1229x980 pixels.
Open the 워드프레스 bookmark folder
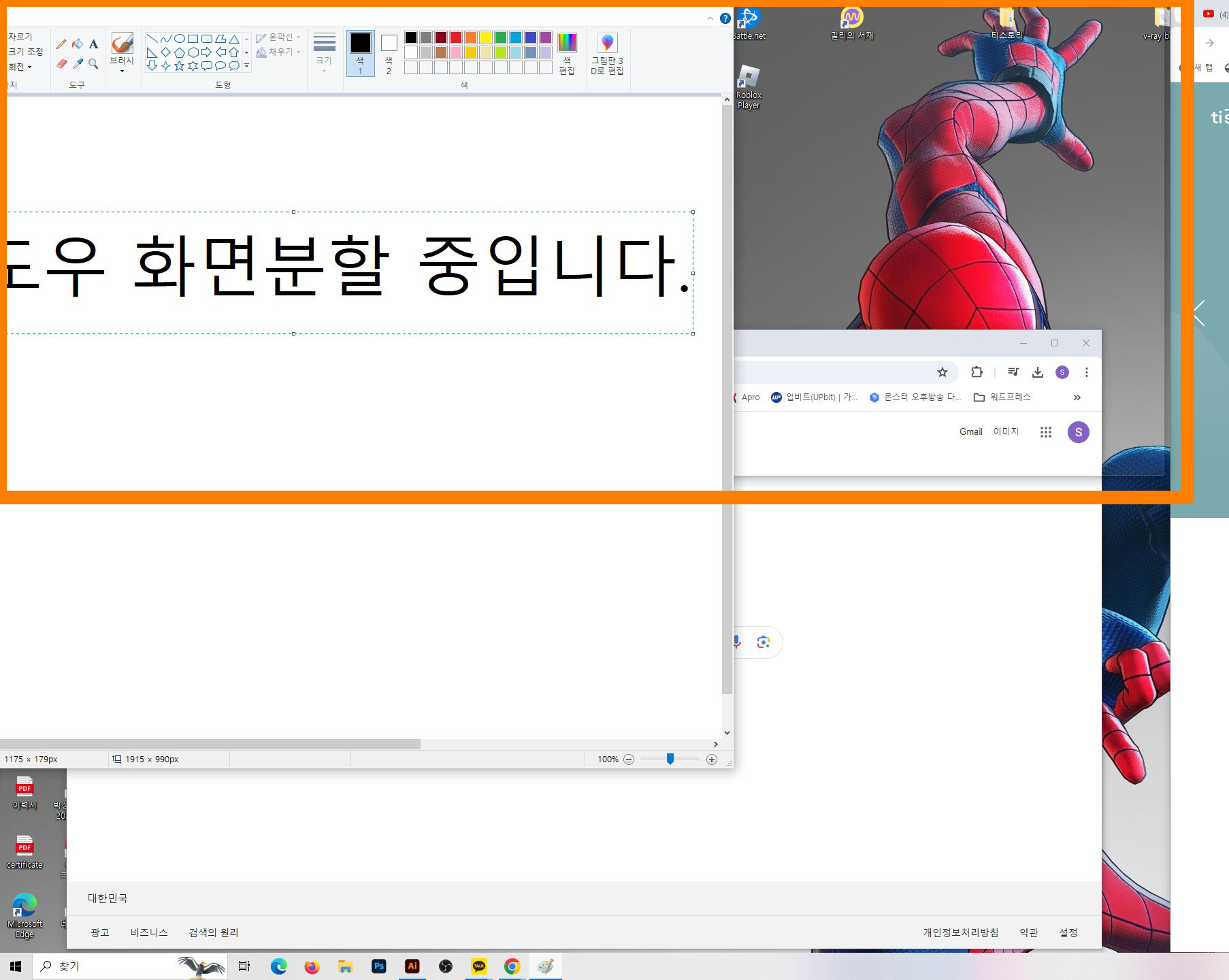tap(1002, 397)
